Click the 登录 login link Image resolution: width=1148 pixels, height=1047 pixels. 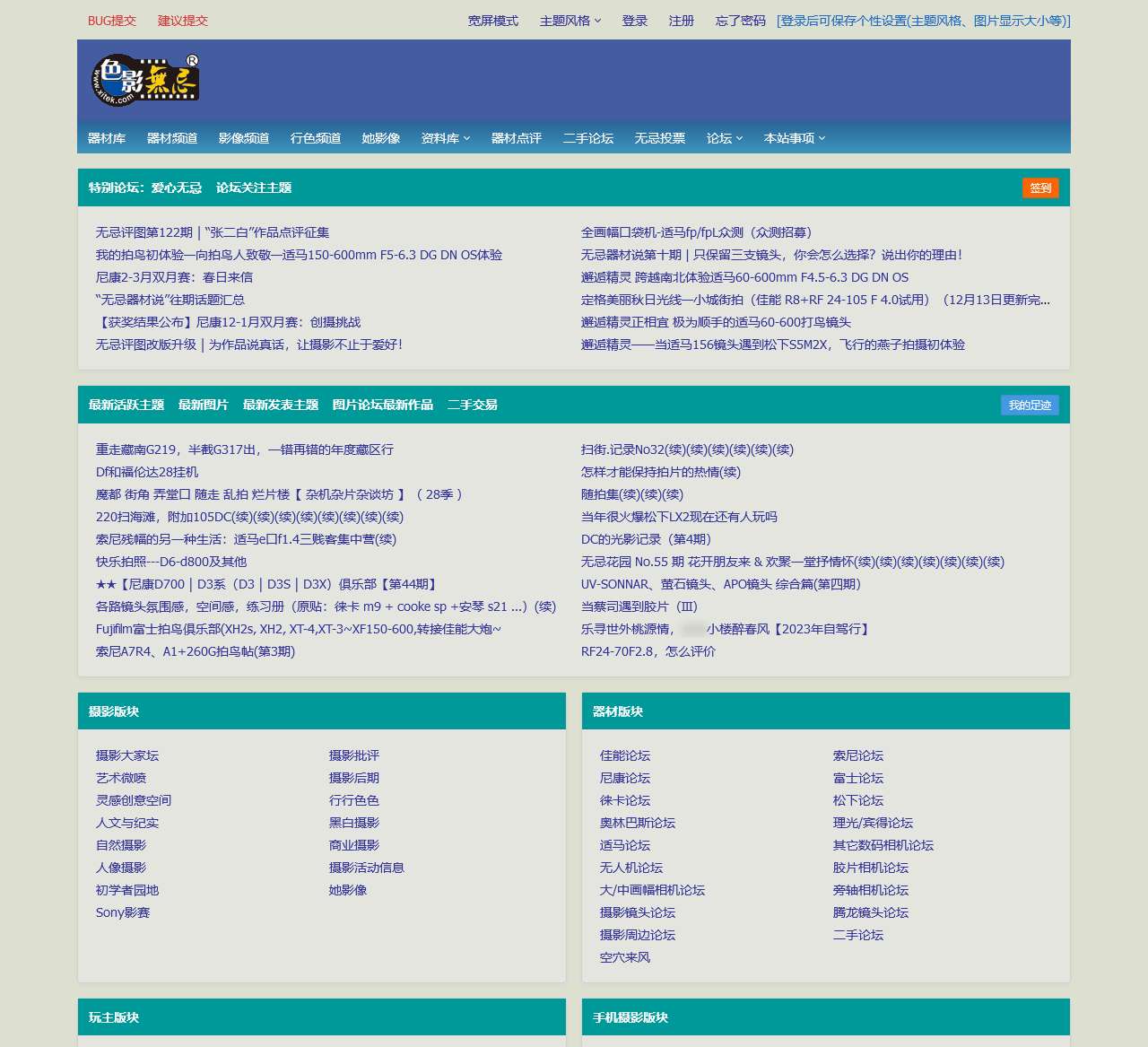[635, 21]
